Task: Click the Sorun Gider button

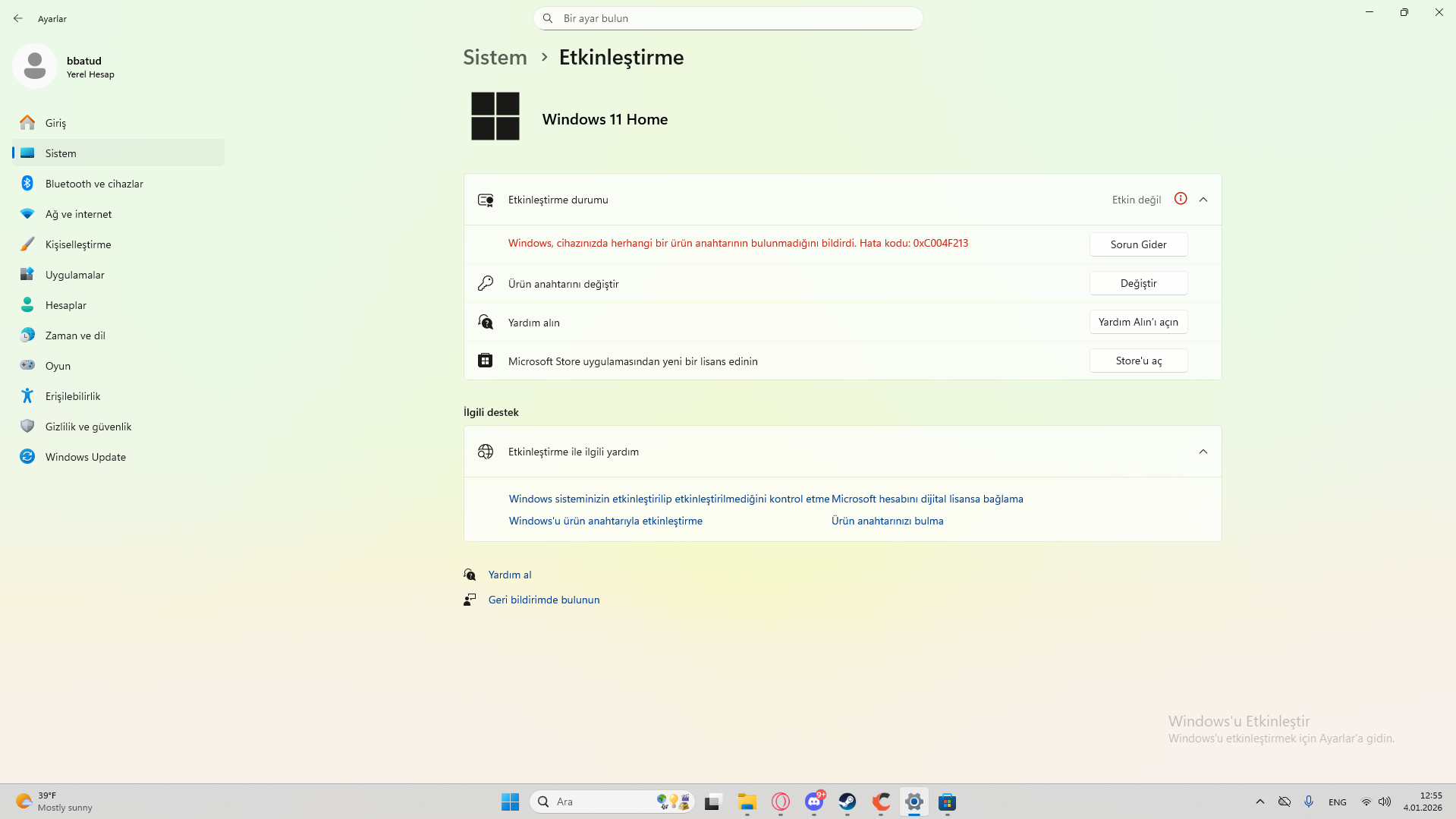Action: click(x=1138, y=244)
